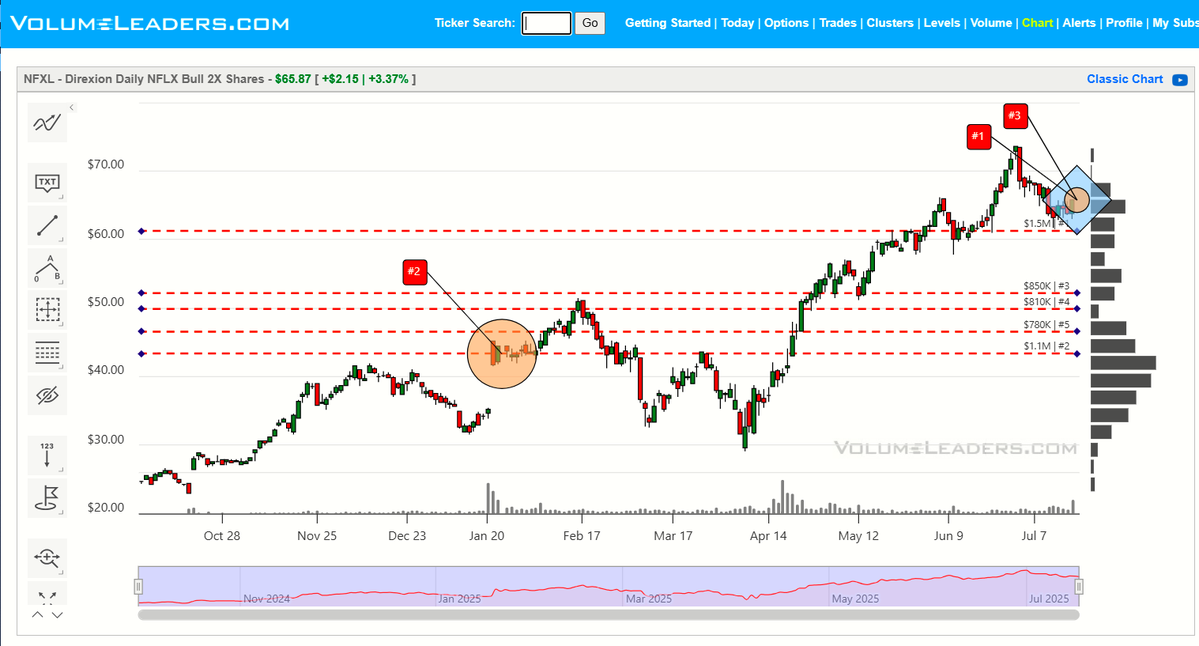Click the Ticker Search input field

546,23
